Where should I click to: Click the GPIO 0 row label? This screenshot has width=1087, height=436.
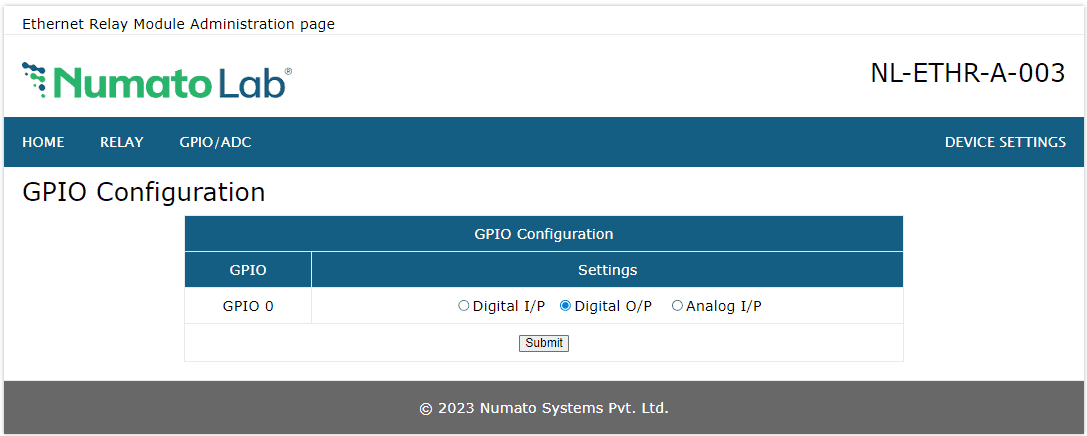coord(248,306)
